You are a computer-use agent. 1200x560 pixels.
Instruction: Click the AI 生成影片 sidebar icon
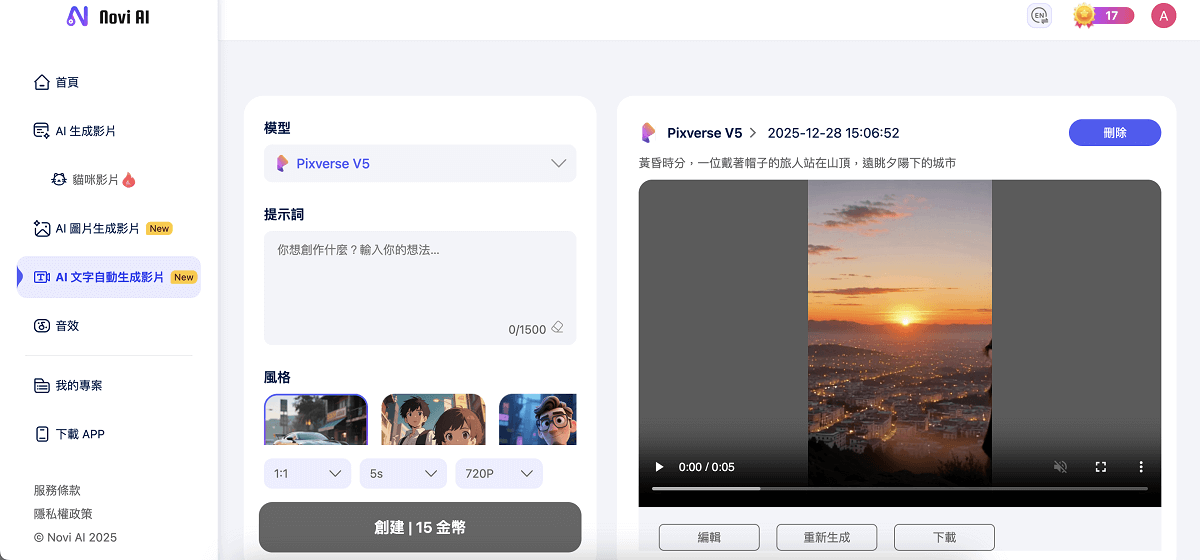pos(41,131)
